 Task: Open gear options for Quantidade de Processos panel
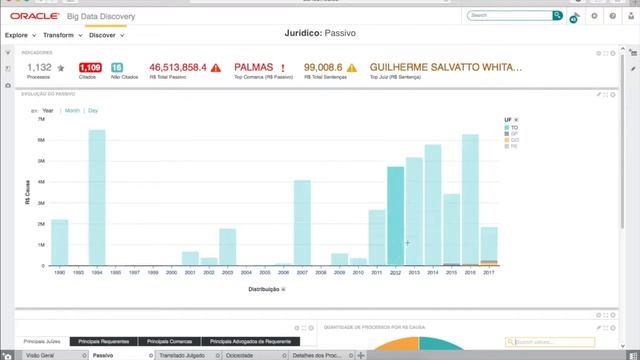pyautogui.click(x=613, y=328)
